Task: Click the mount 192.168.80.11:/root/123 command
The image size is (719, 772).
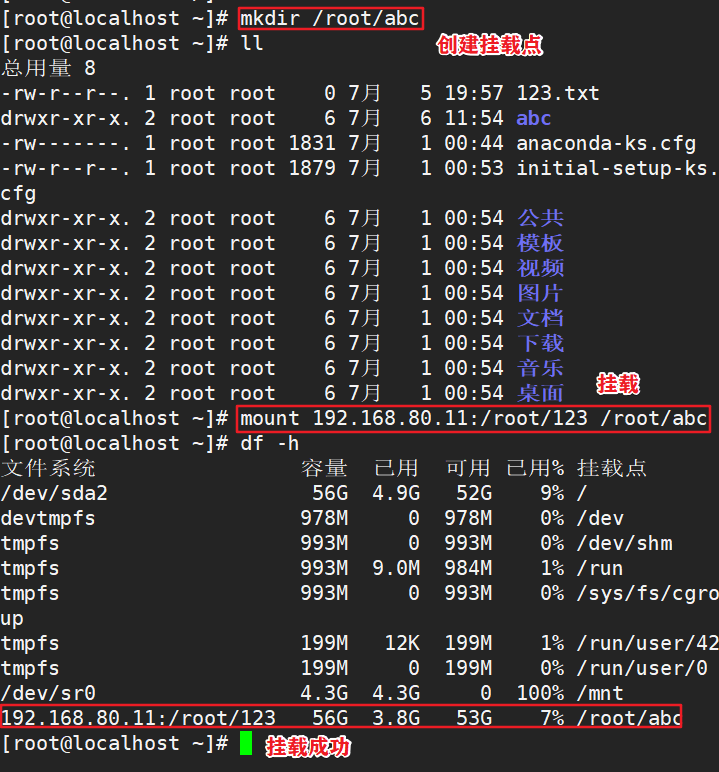Action: coord(474,418)
